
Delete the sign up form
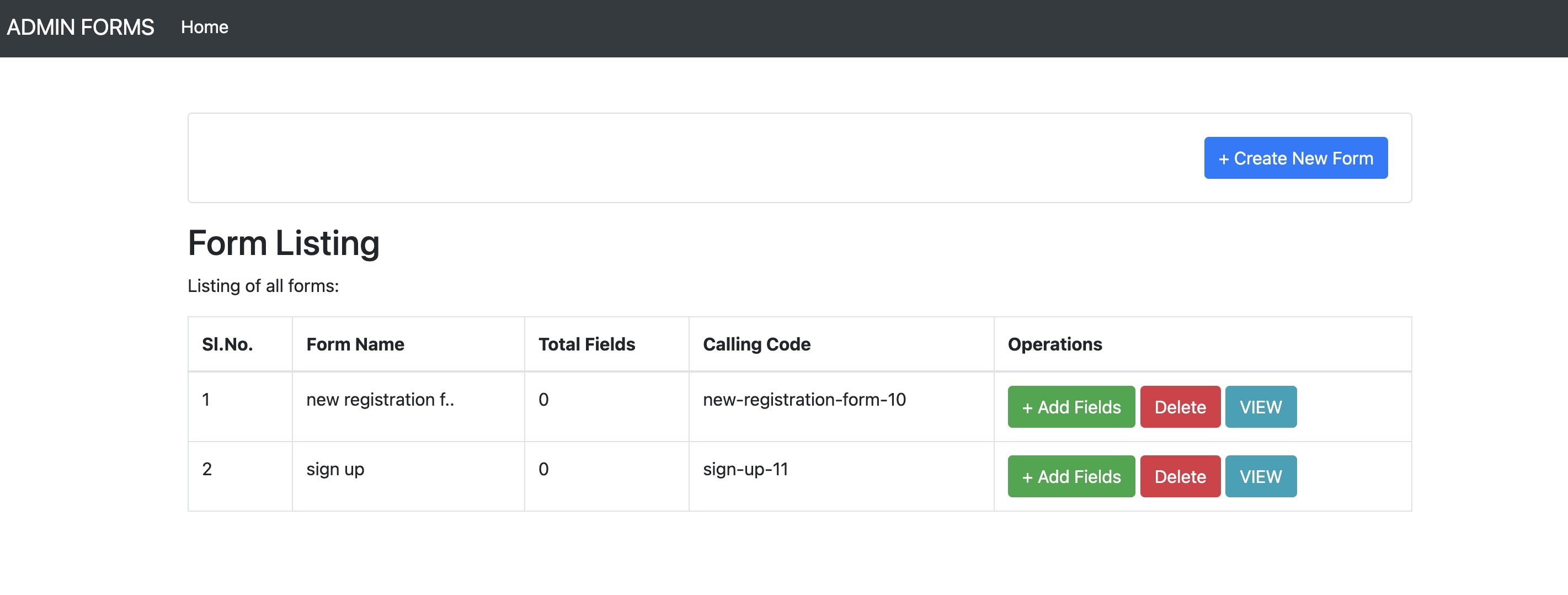pyautogui.click(x=1180, y=476)
